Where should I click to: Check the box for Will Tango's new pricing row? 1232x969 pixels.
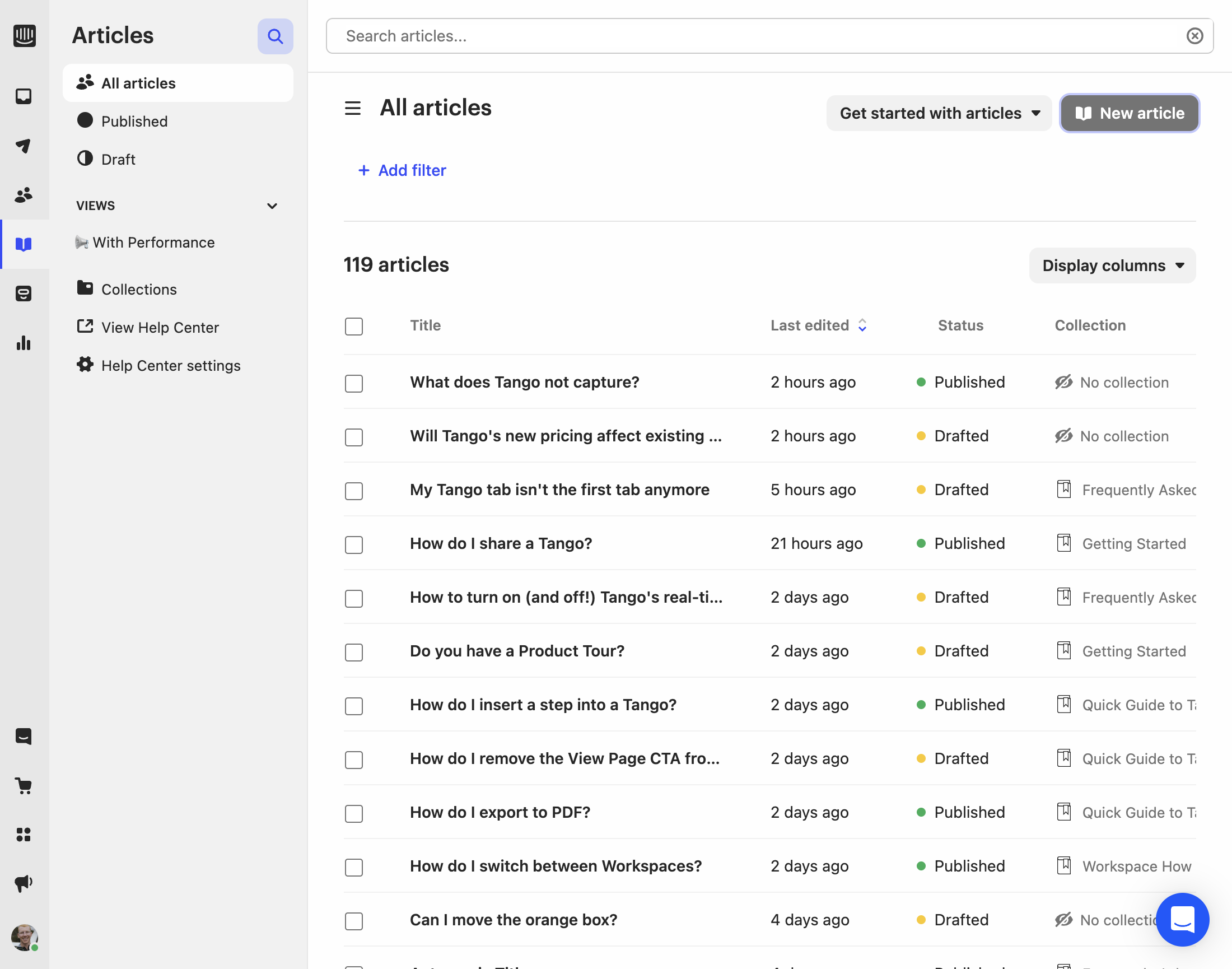354,437
